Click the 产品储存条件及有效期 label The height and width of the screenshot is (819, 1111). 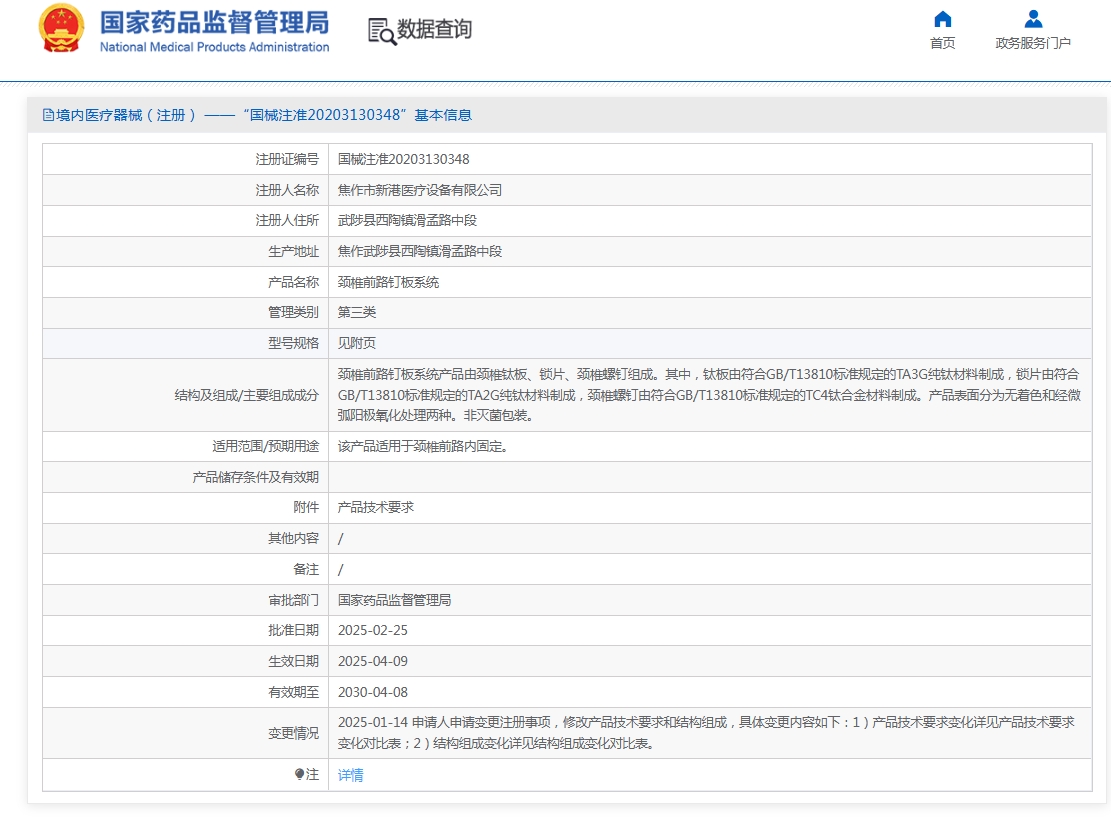[256, 478]
